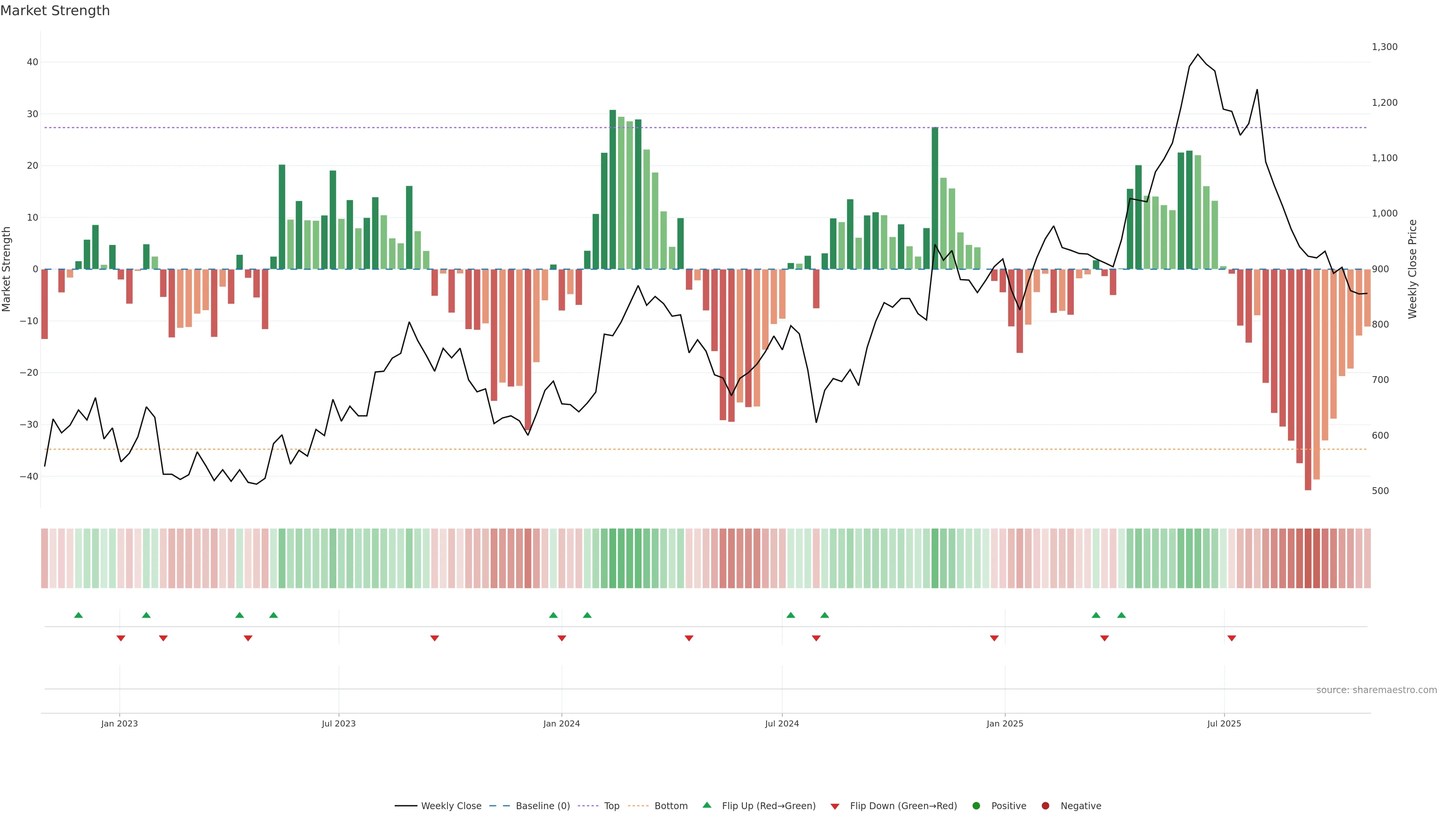This screenshot has width=1456, height=819.
Task: Toggle the Negative red dot legend
Action: pyautogui.click(x=1045, y=806)
